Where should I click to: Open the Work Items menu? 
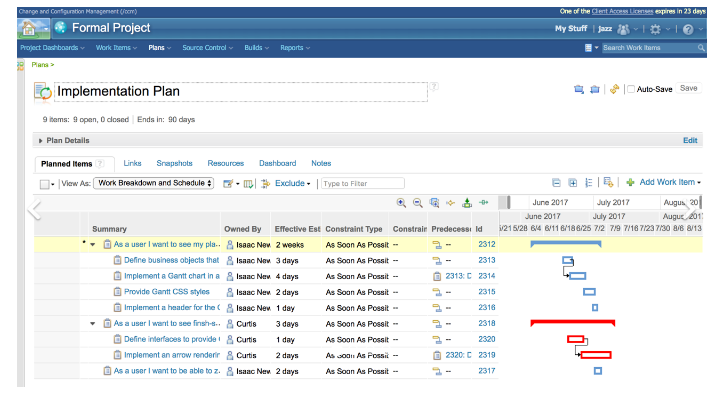117,47
